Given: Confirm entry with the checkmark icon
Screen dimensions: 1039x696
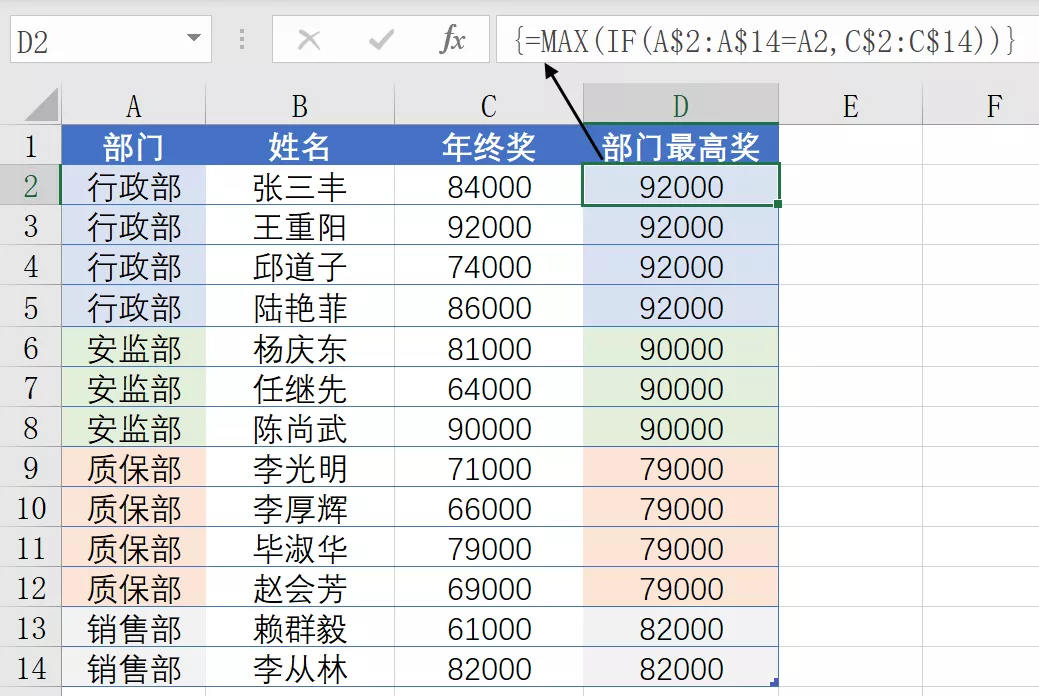Looking at the screenshot, I should pyautogui.click(x=381, y=40).
